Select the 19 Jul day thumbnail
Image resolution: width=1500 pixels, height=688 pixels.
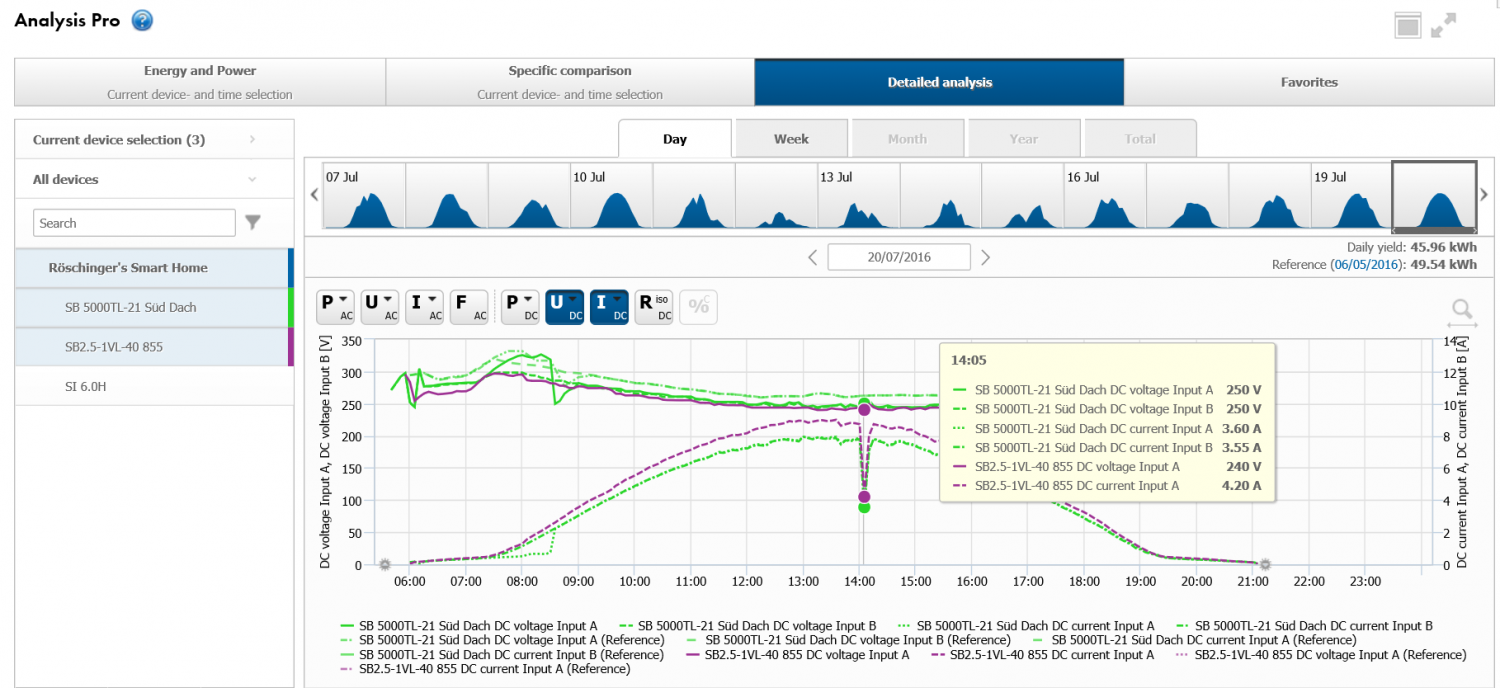pos(1350,198)
